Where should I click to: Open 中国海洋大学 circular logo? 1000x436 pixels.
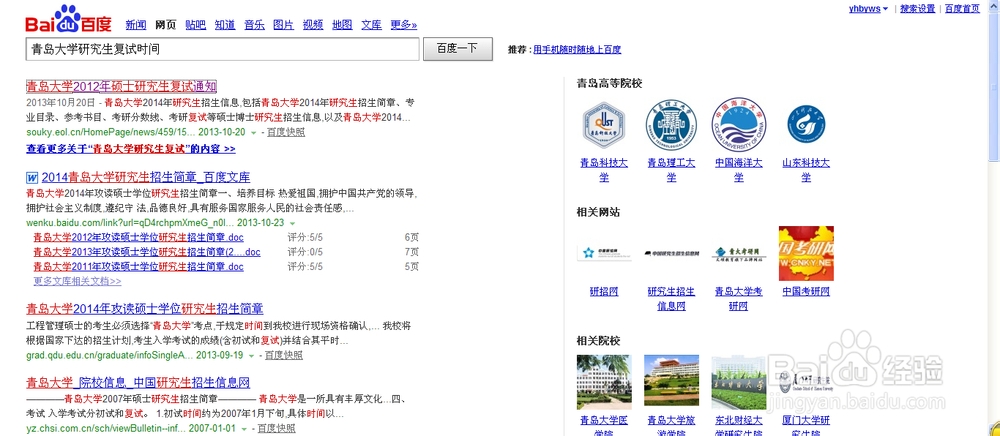pos(739,125)
